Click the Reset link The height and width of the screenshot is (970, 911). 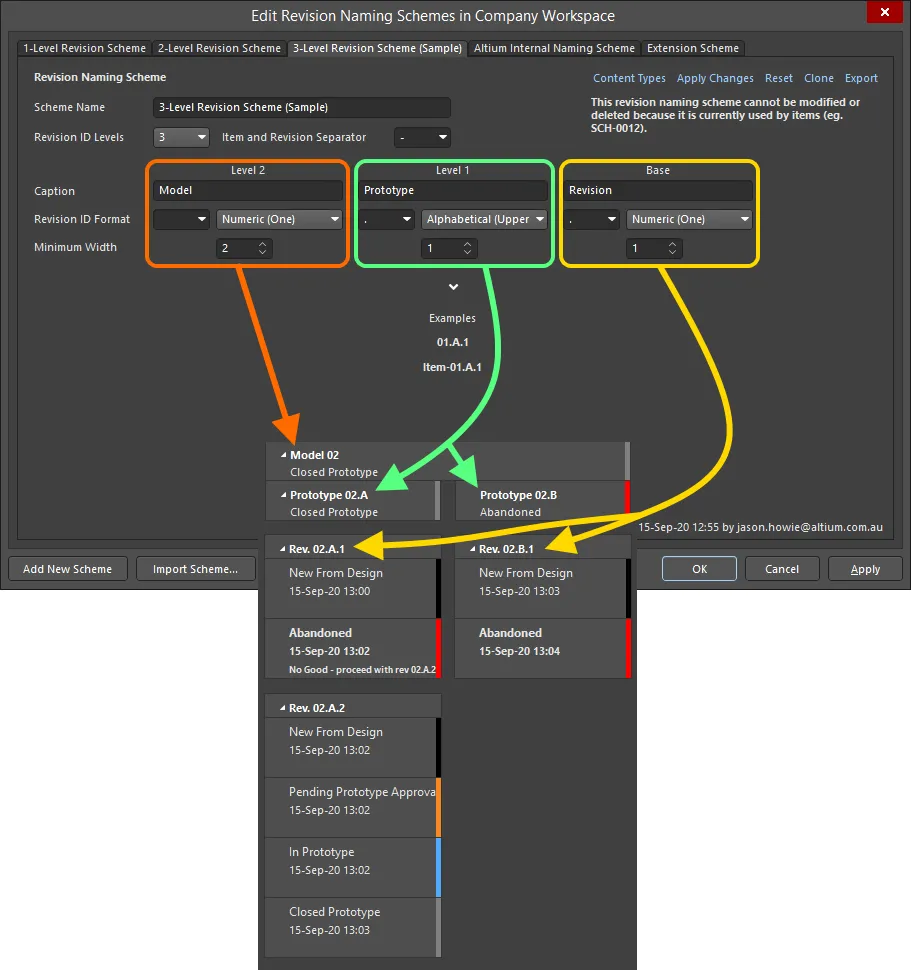click(x=779, y=78)
